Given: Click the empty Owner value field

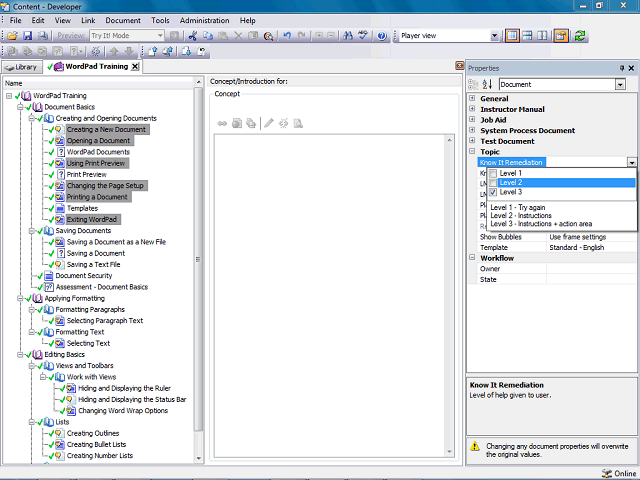Looking at the screenshot, I should point(591,269).
